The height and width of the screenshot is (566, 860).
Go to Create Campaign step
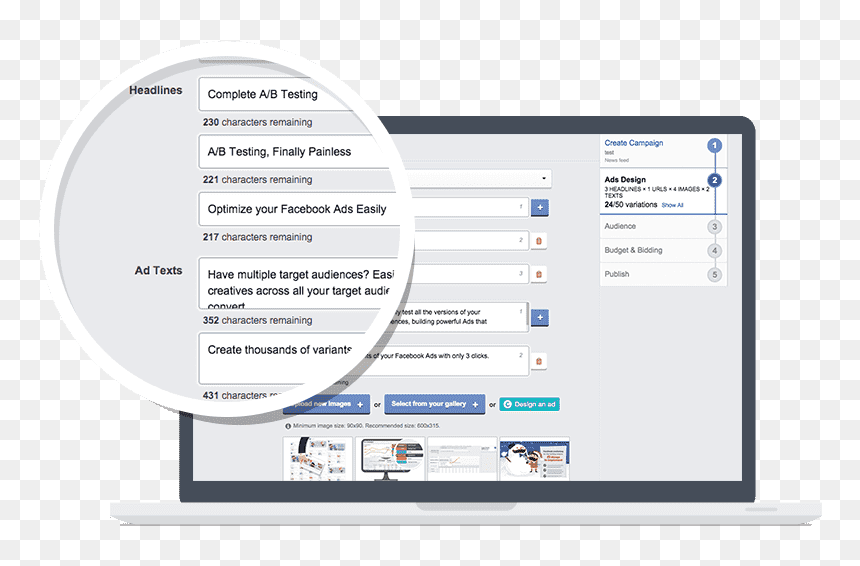click(x=633, y=143)
